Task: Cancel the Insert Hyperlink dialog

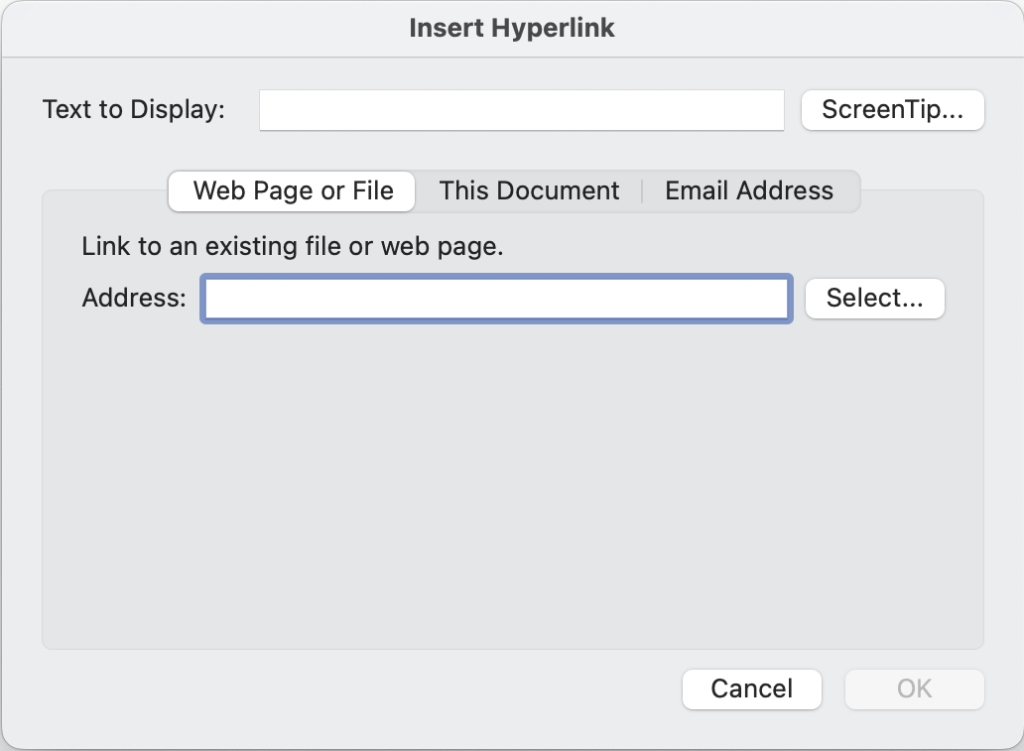Action: pyautogui.click(x=751, y=688)
